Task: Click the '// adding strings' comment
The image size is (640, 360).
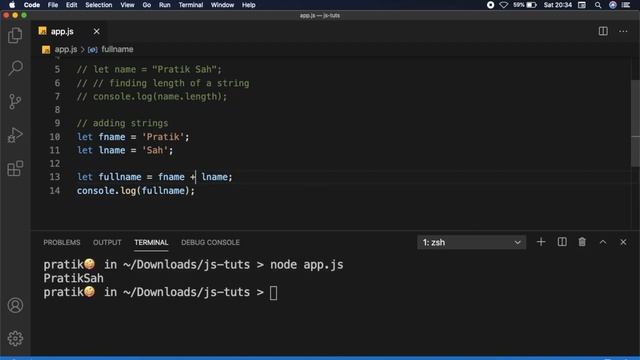Action: 122,123
